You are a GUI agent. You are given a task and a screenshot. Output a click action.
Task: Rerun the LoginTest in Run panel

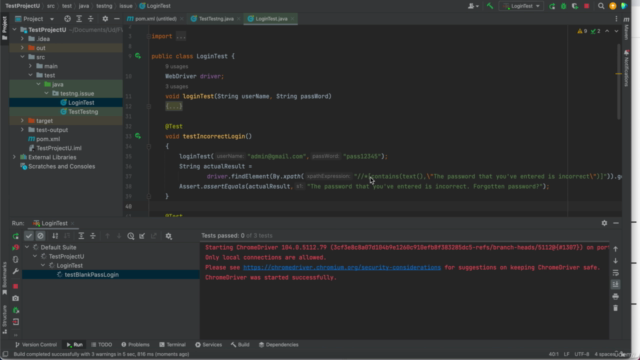16,236
